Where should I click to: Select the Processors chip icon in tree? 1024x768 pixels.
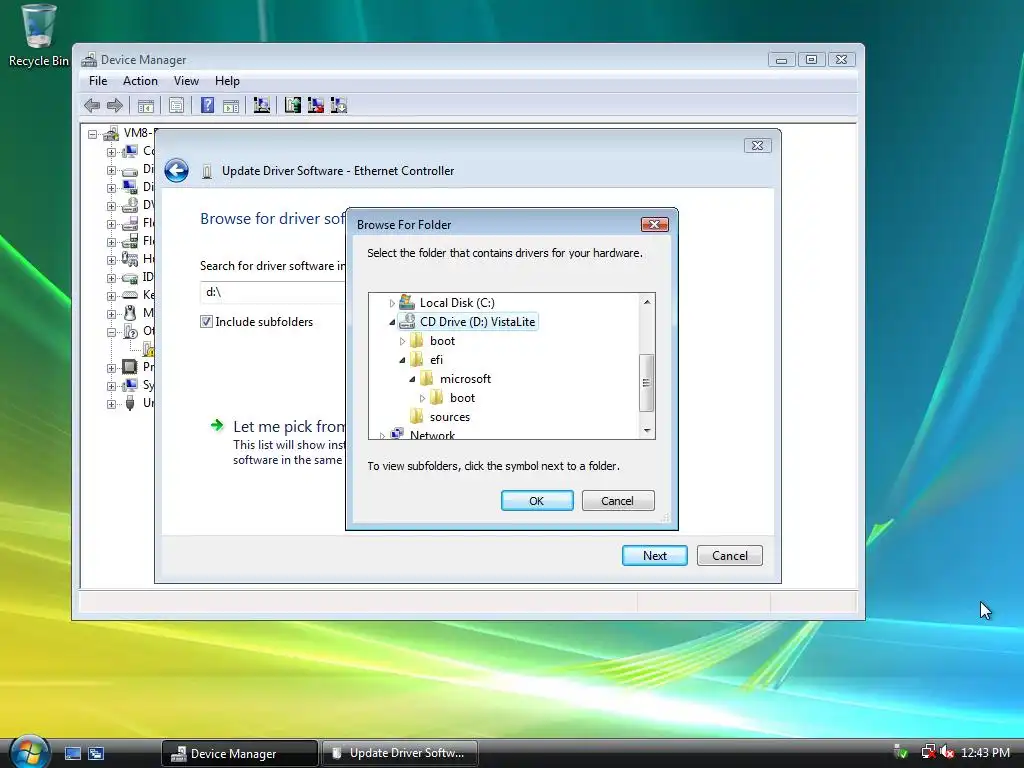tap(130, 366)
